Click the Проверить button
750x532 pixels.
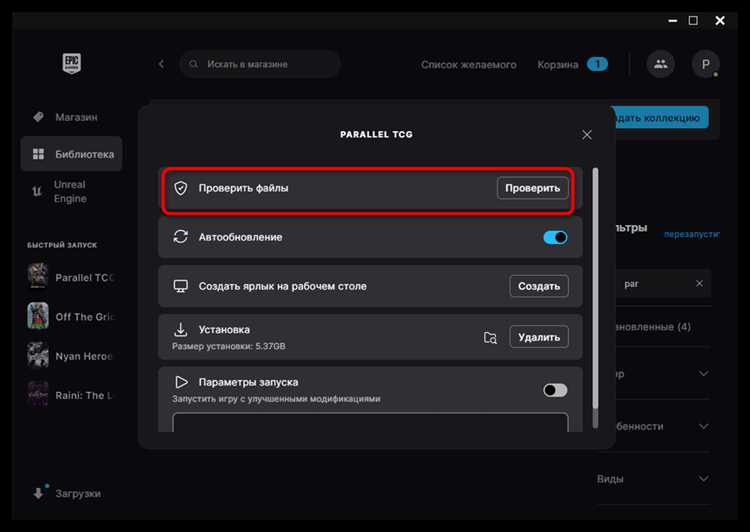532,188
